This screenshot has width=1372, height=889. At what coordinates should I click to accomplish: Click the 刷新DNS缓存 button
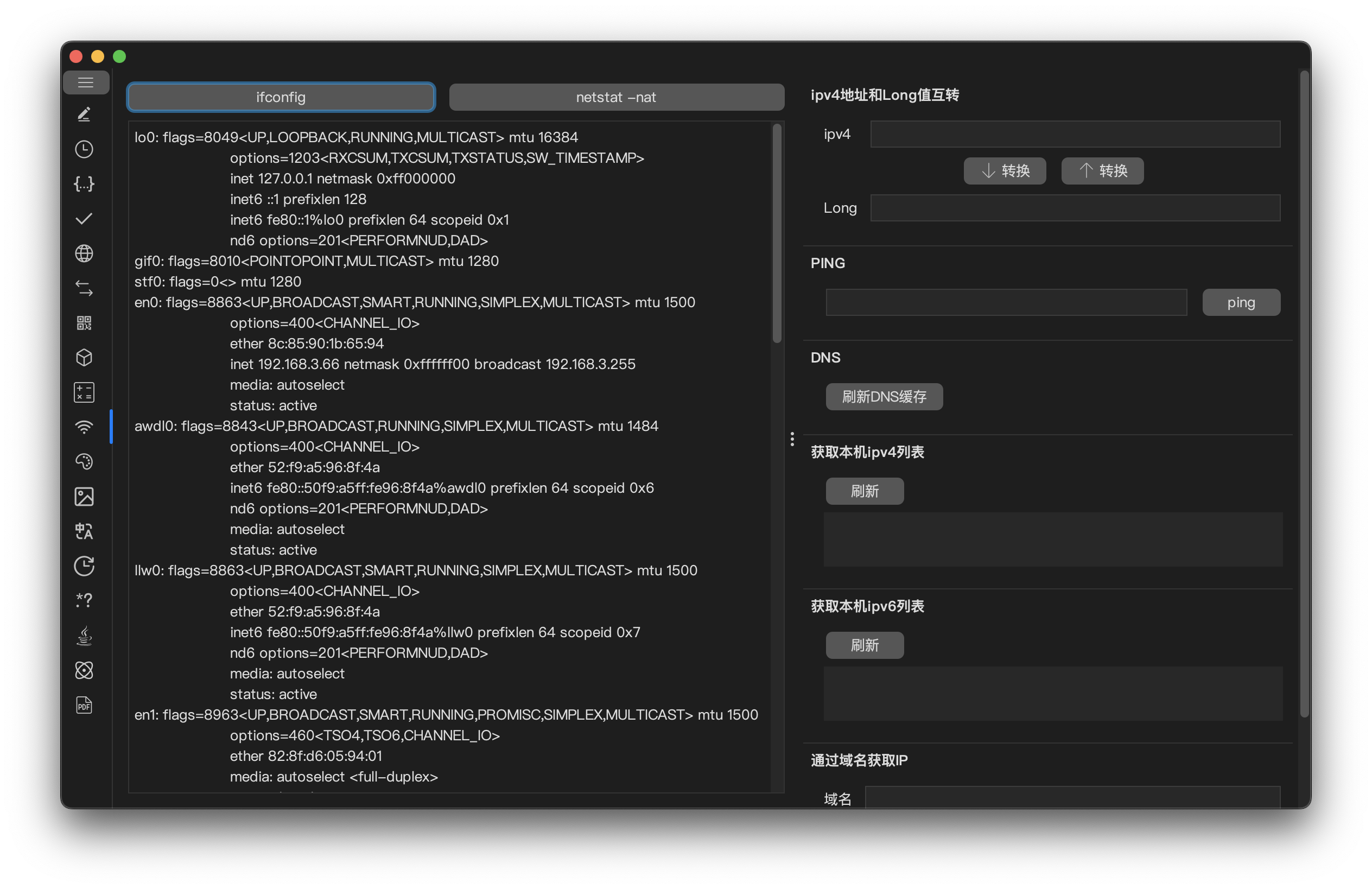(x=884, y=397)
